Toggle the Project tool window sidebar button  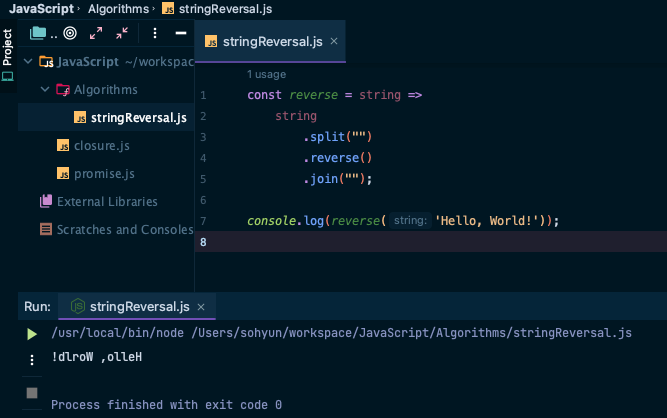click(x=7, y=55)
